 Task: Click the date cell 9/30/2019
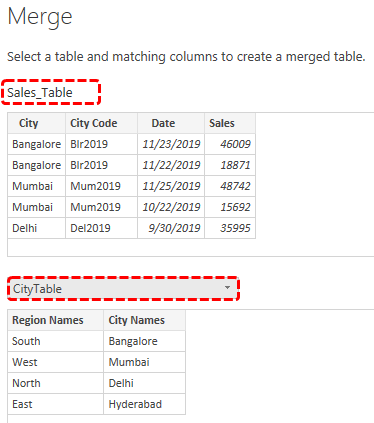(x=171, y=228)
